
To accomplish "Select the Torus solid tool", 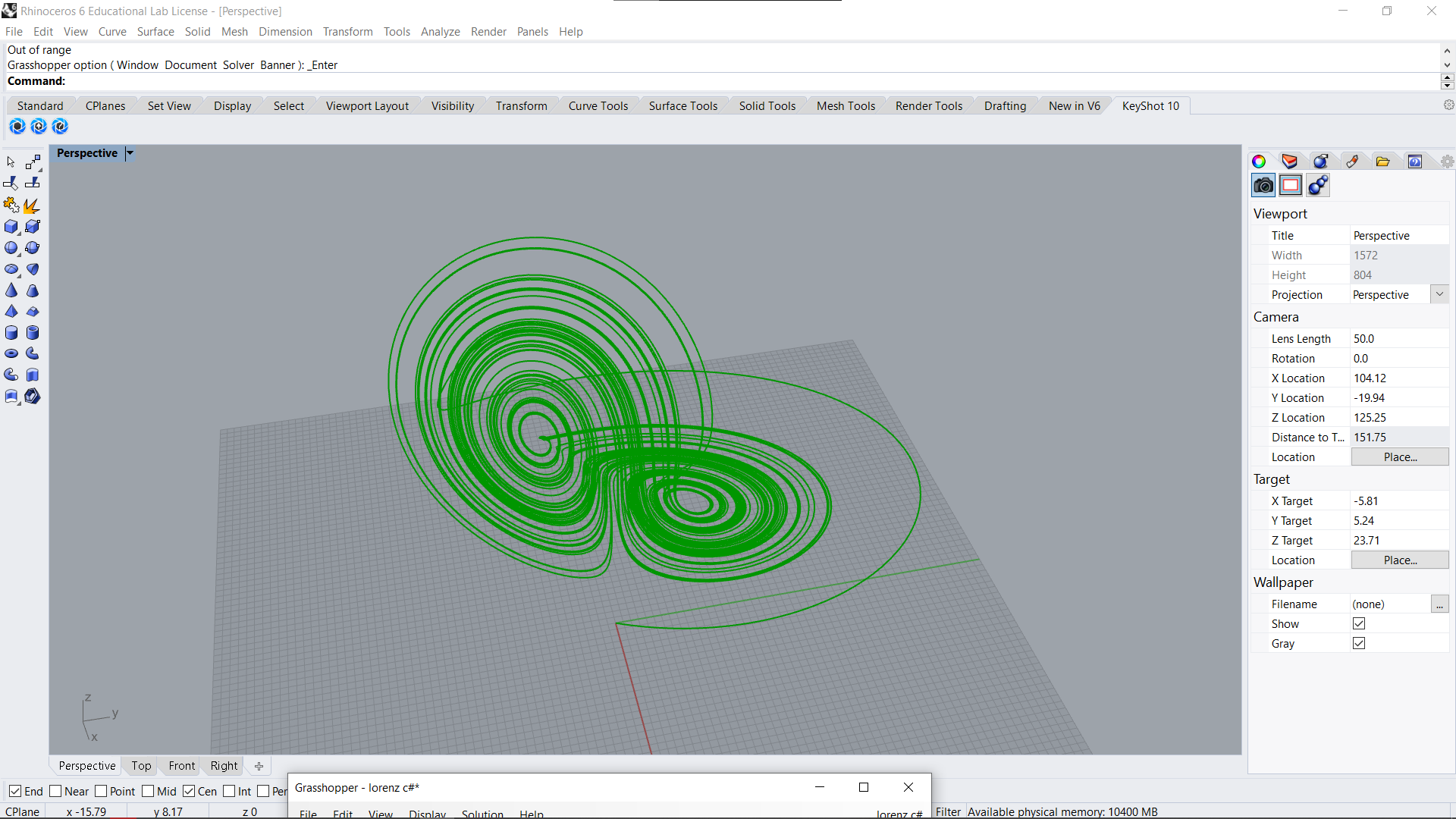I will point(11,353).
